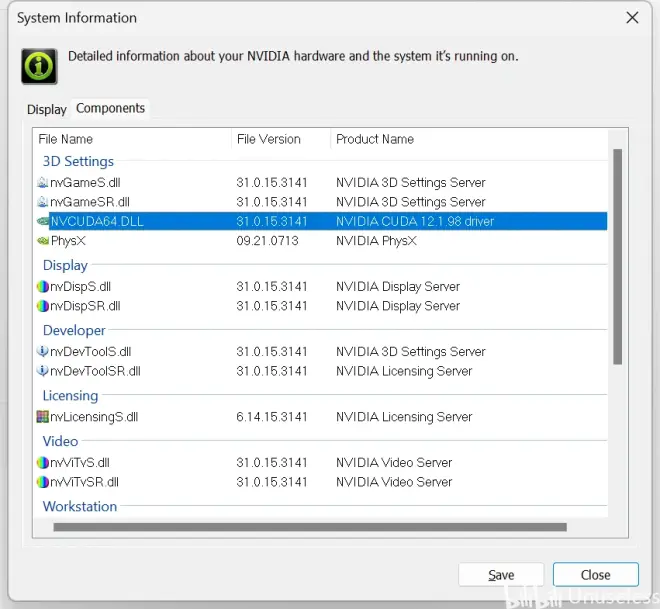
Task: Click the nvGameS.dll file icon
Action: pos(43,183)
